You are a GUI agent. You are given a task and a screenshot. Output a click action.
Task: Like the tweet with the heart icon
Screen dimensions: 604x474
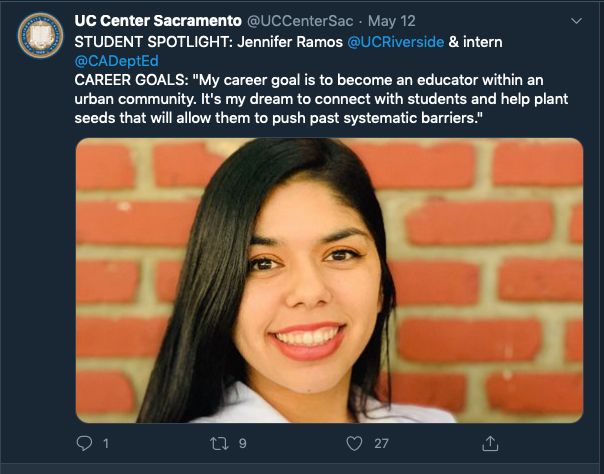click(x=353, y=442)
